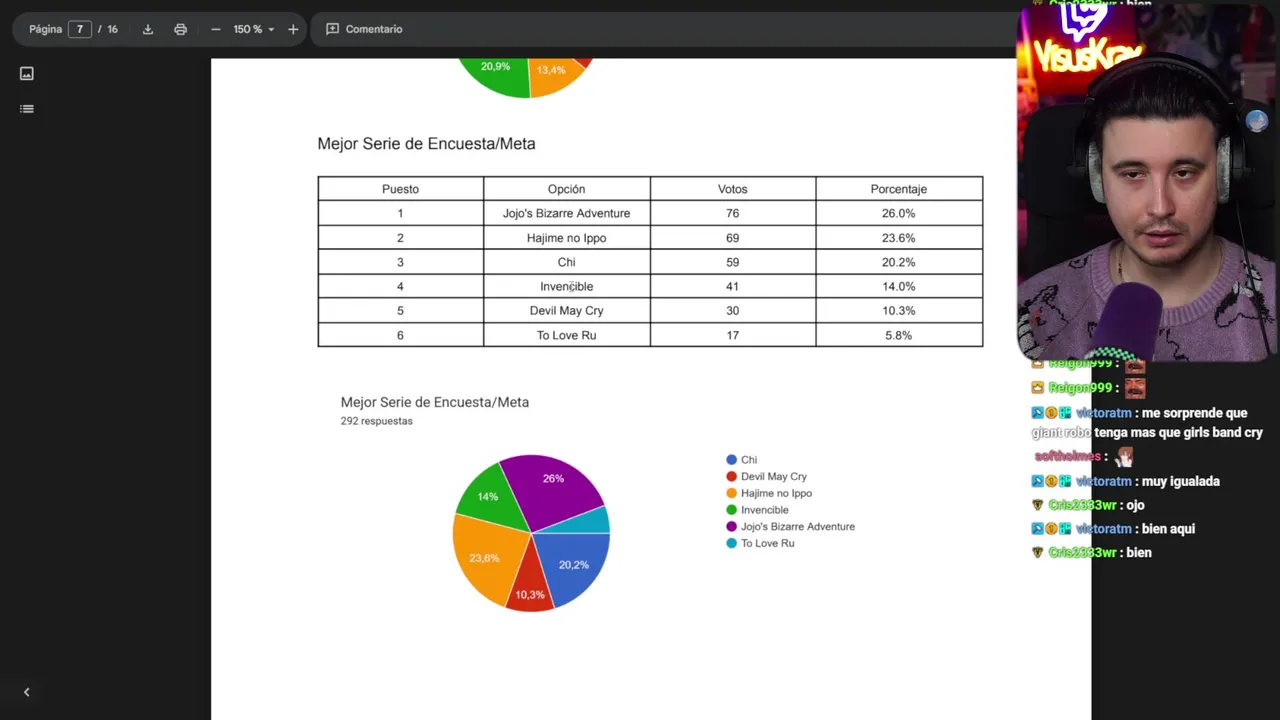
Task: Click the green Invencible legend swatch
Action: tap(731, 510)
